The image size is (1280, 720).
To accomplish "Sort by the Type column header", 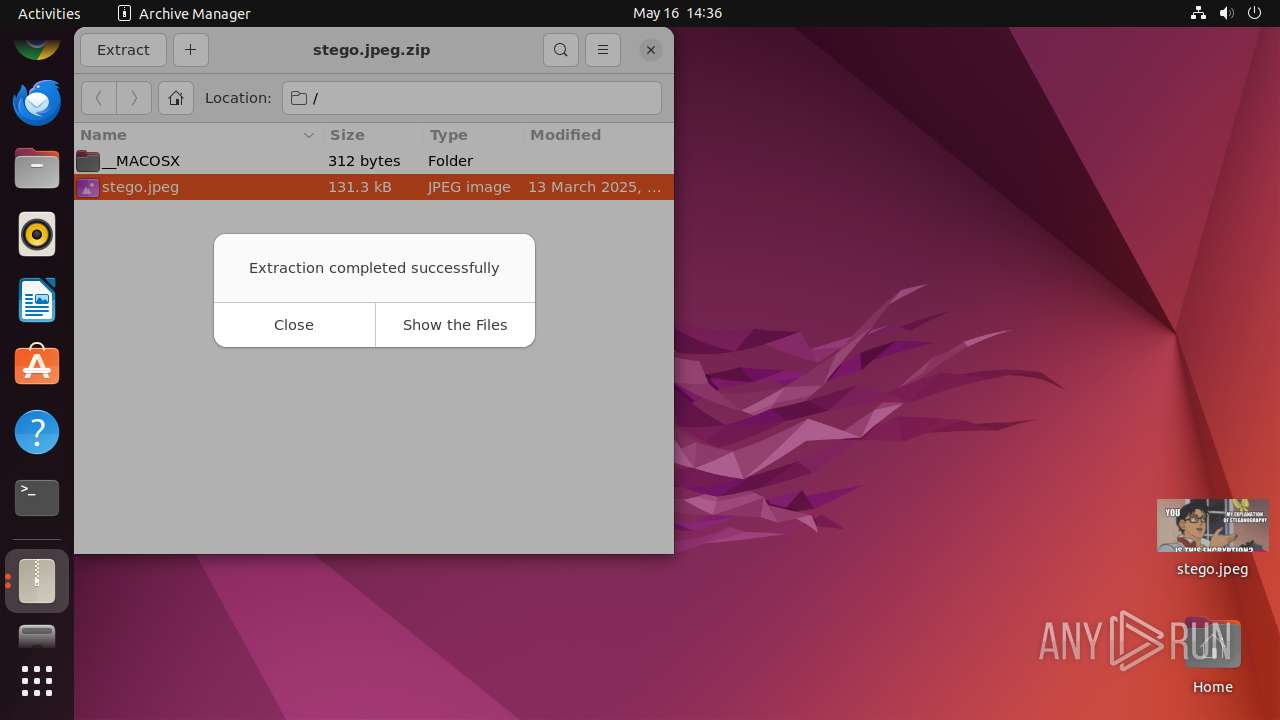I will (x=473, y=135).
